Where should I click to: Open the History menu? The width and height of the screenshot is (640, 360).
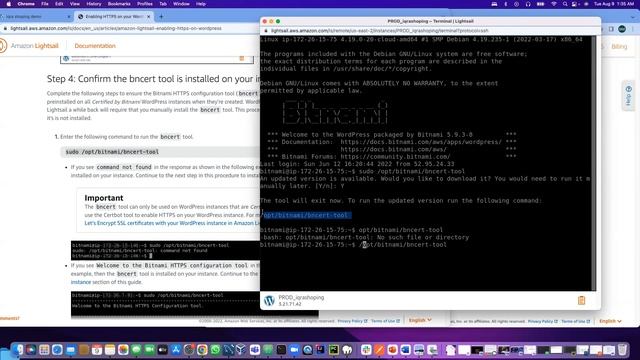(x=93, y=4)
